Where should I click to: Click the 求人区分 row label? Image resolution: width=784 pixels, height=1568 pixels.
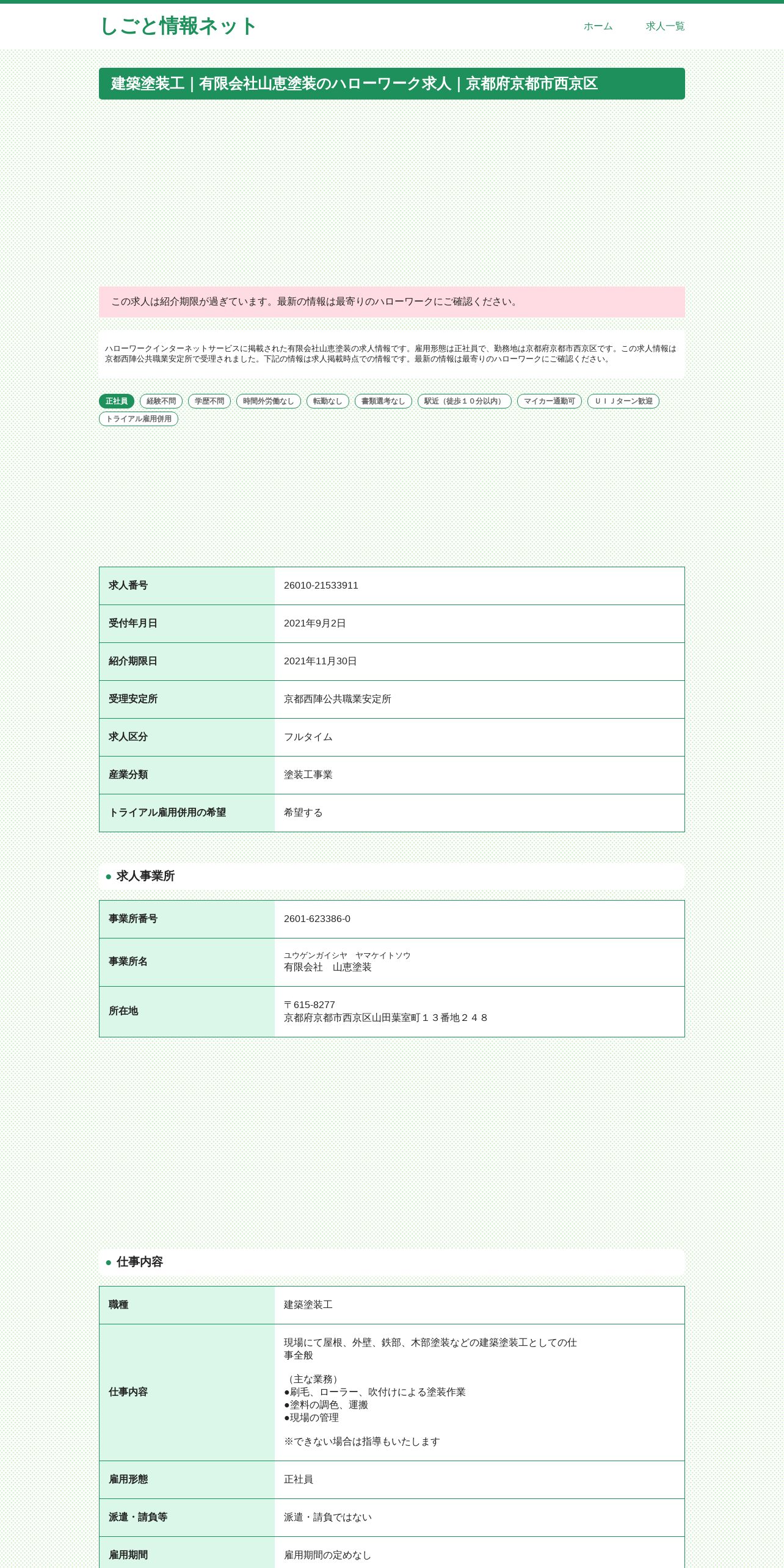128,737
